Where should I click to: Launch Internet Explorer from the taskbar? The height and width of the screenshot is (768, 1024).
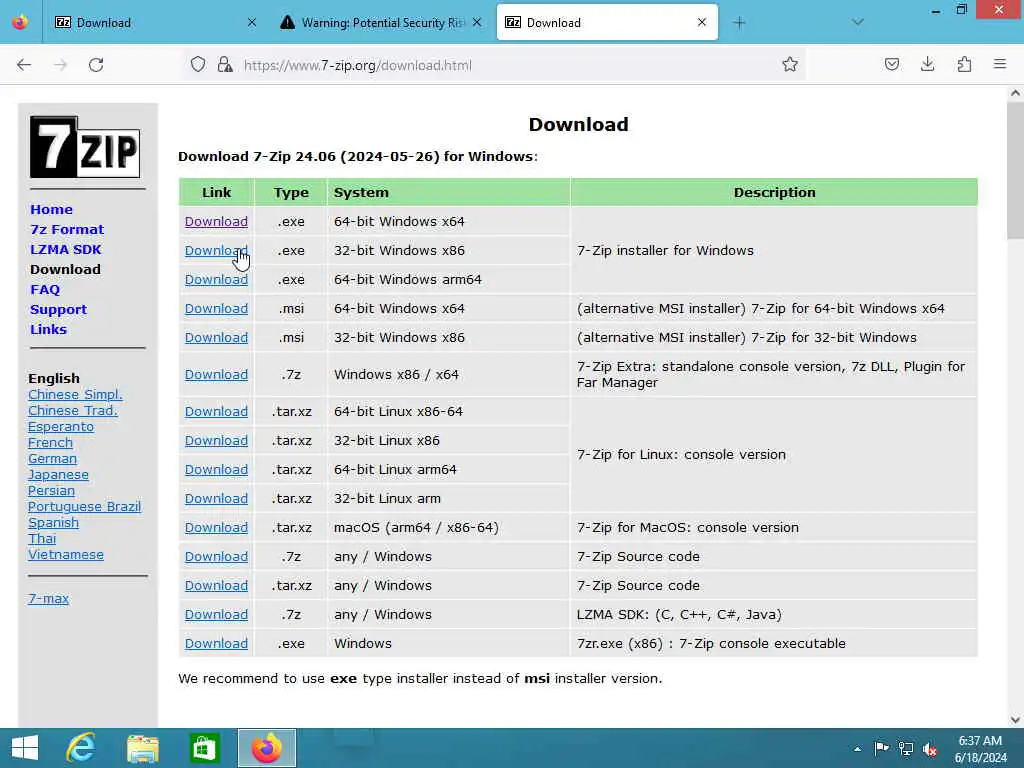tap(82, 748)
